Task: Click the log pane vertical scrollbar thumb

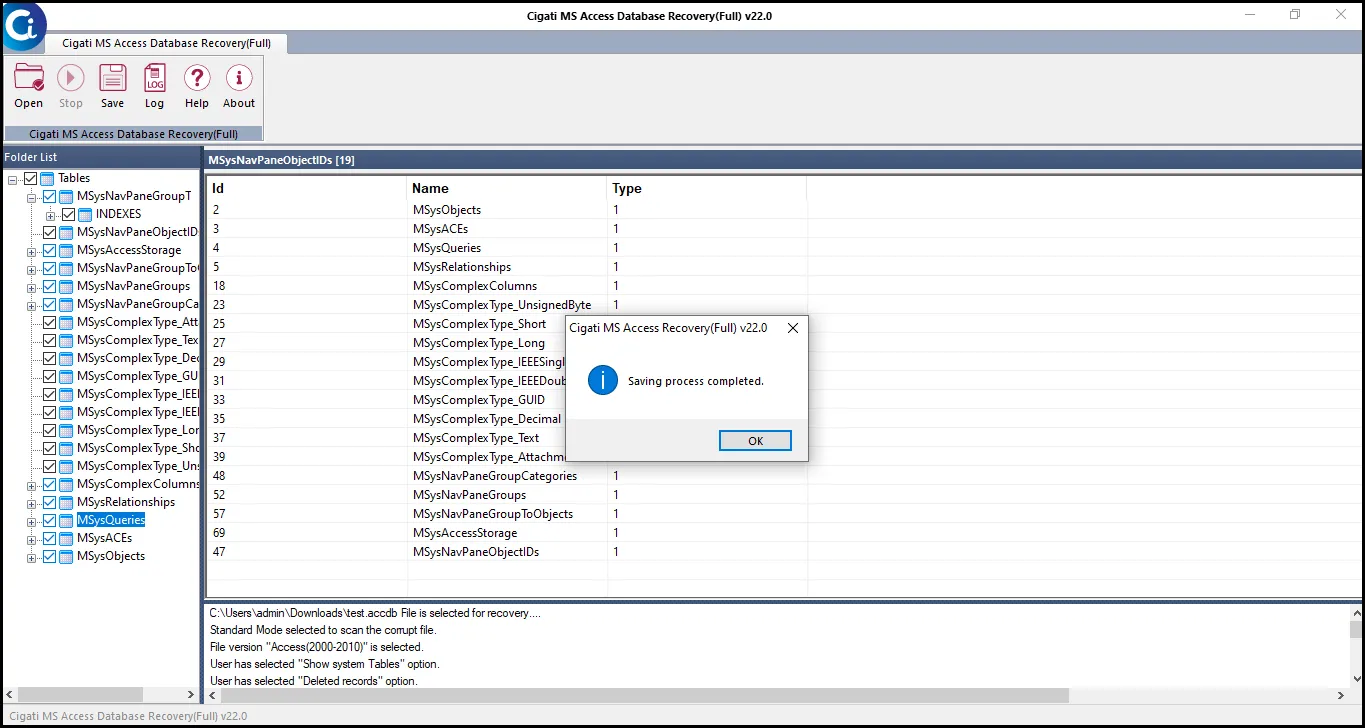Action: click(1356, 629)
